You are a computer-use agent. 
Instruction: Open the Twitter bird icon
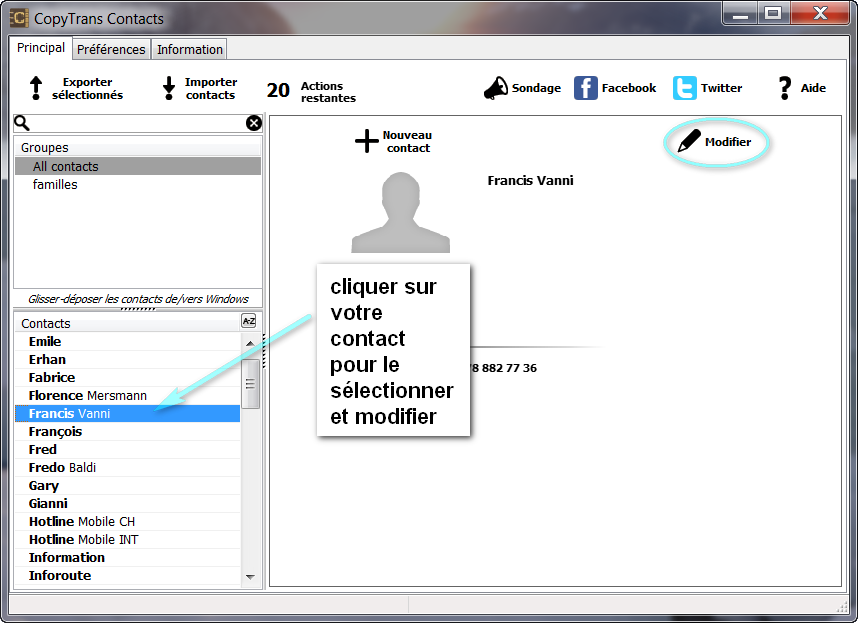tap(685, 88)
